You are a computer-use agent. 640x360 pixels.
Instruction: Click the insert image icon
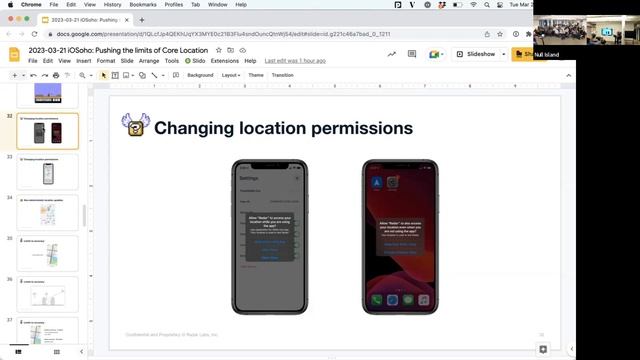click(x=126, y=75)
